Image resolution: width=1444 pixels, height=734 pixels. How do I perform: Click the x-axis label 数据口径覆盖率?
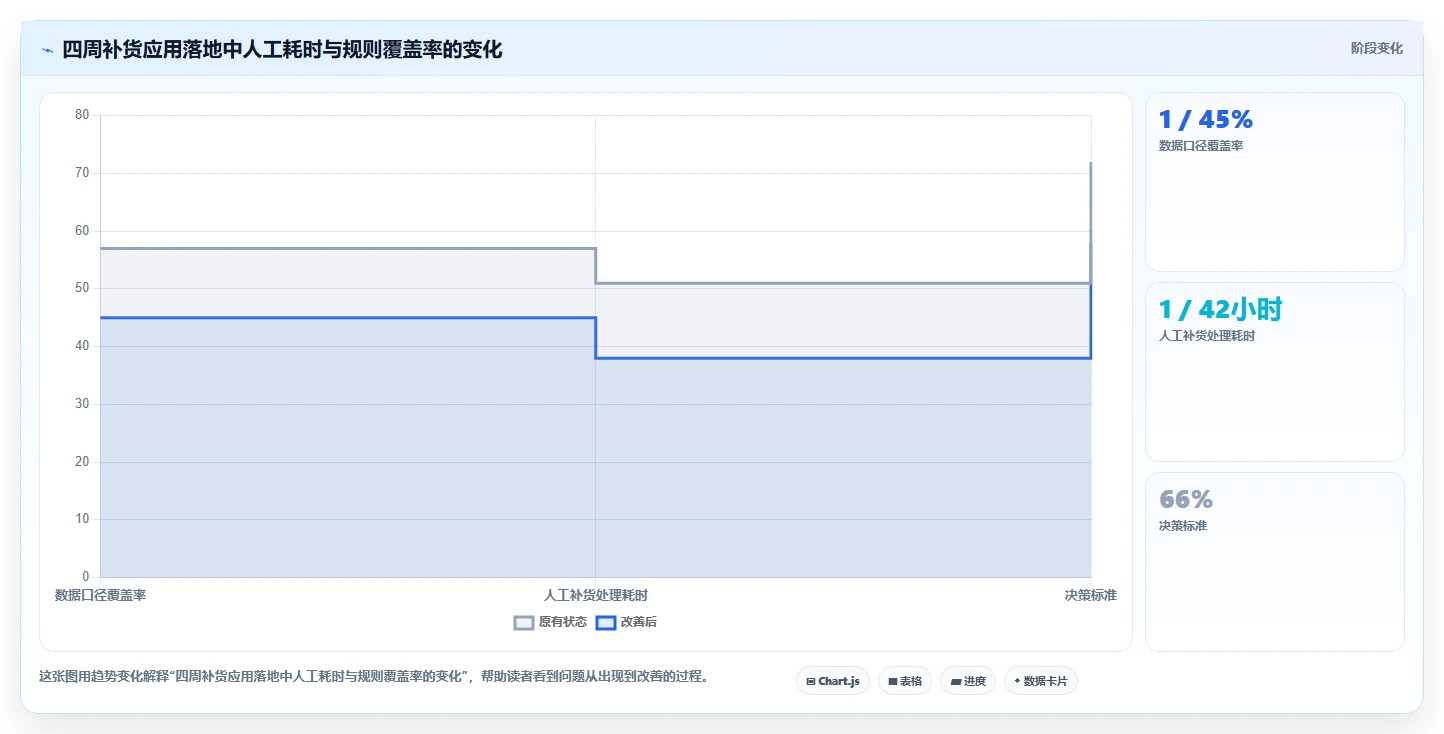(x=100, y=595)
